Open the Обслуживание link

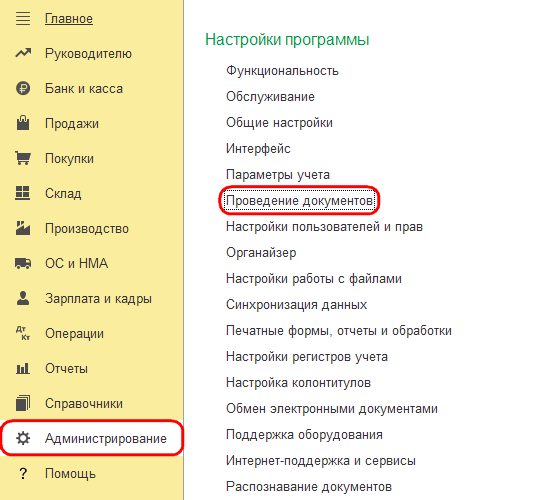click(270, 97)
